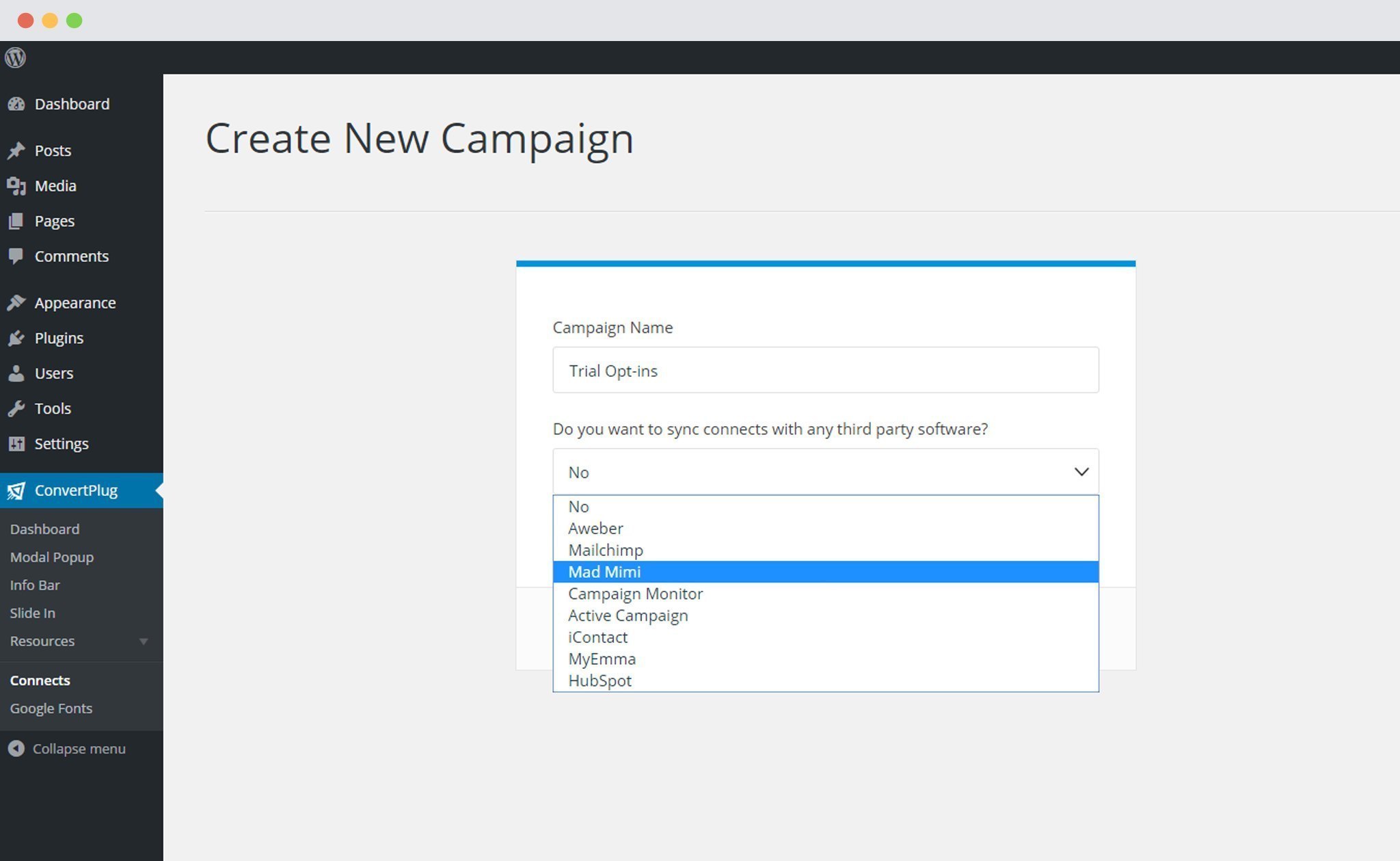Open Modal Popup submenu link
Viewport: 1400px width, 861px height.
pos(52,557)
